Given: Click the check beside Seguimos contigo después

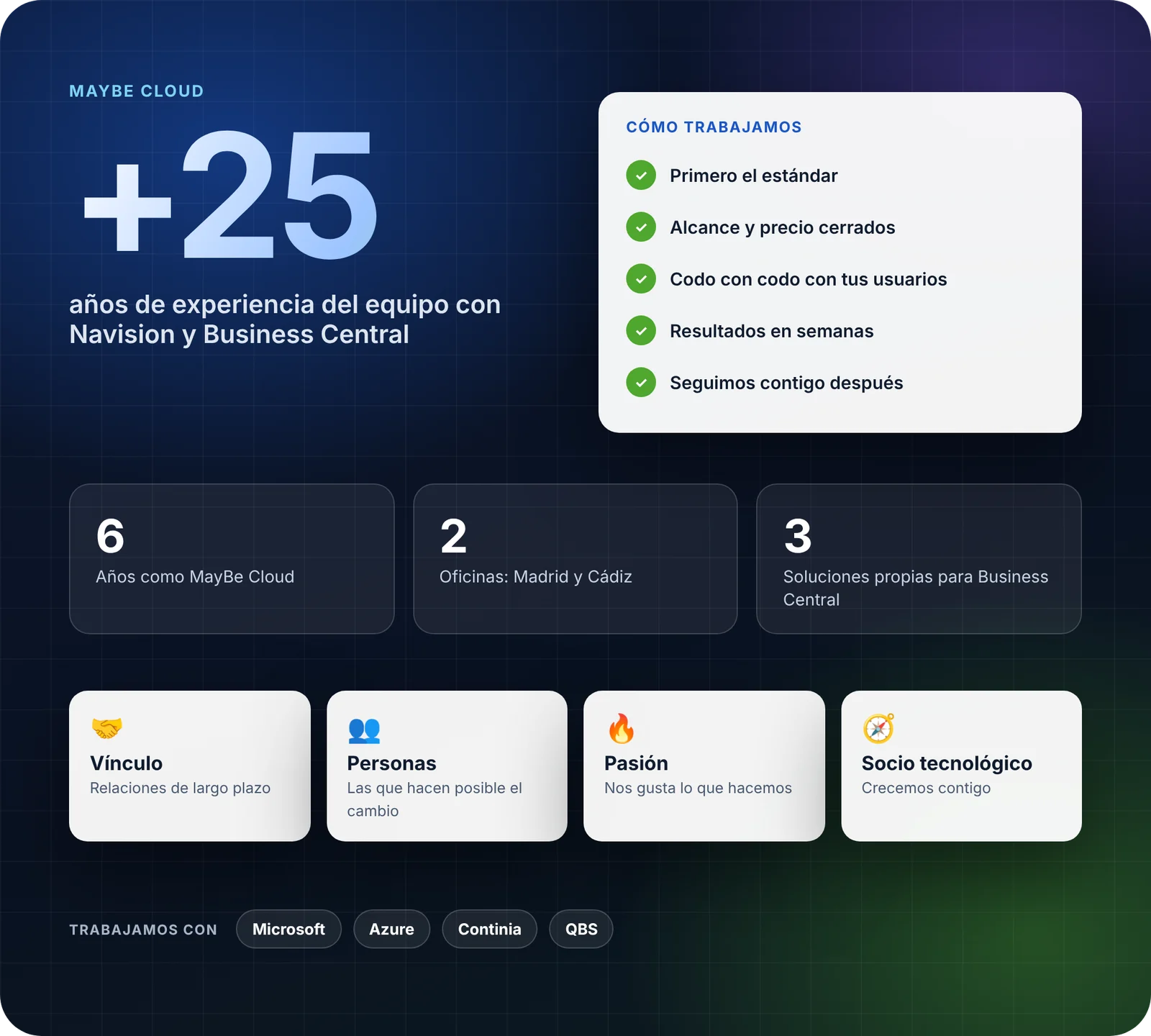Looking at the screenshot, I should pos(641,383).
